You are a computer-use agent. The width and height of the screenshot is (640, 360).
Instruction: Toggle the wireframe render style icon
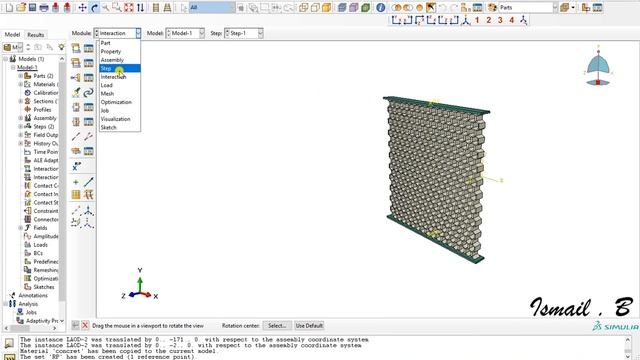click(x=303, y=7)
